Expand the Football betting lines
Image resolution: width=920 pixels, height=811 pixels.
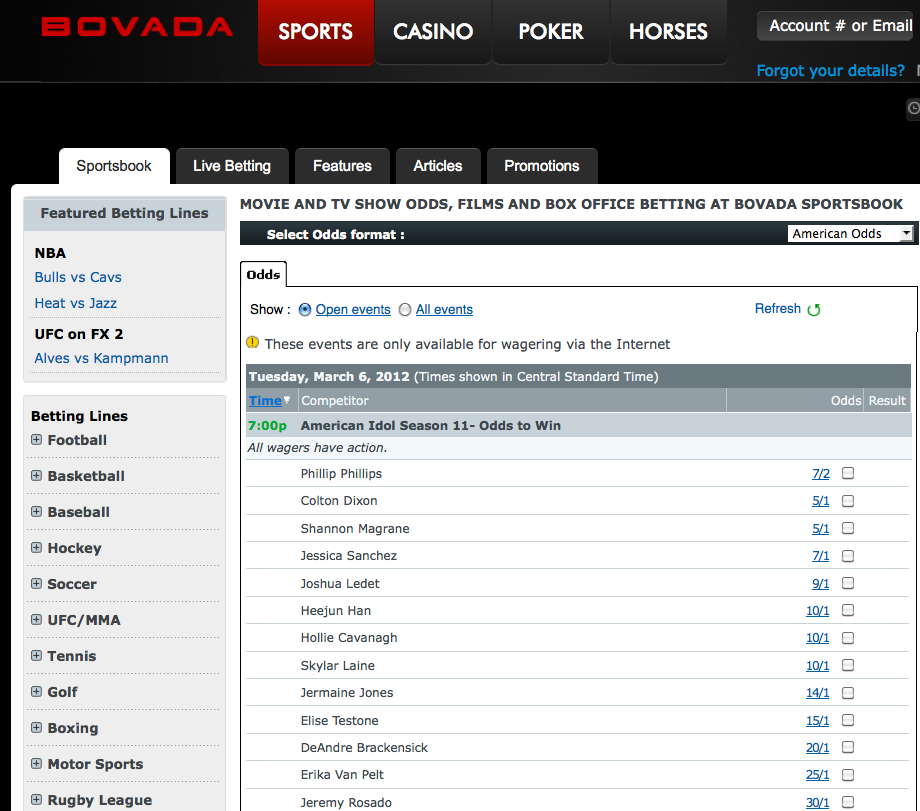pyautogui.click(x=36, y=440)
